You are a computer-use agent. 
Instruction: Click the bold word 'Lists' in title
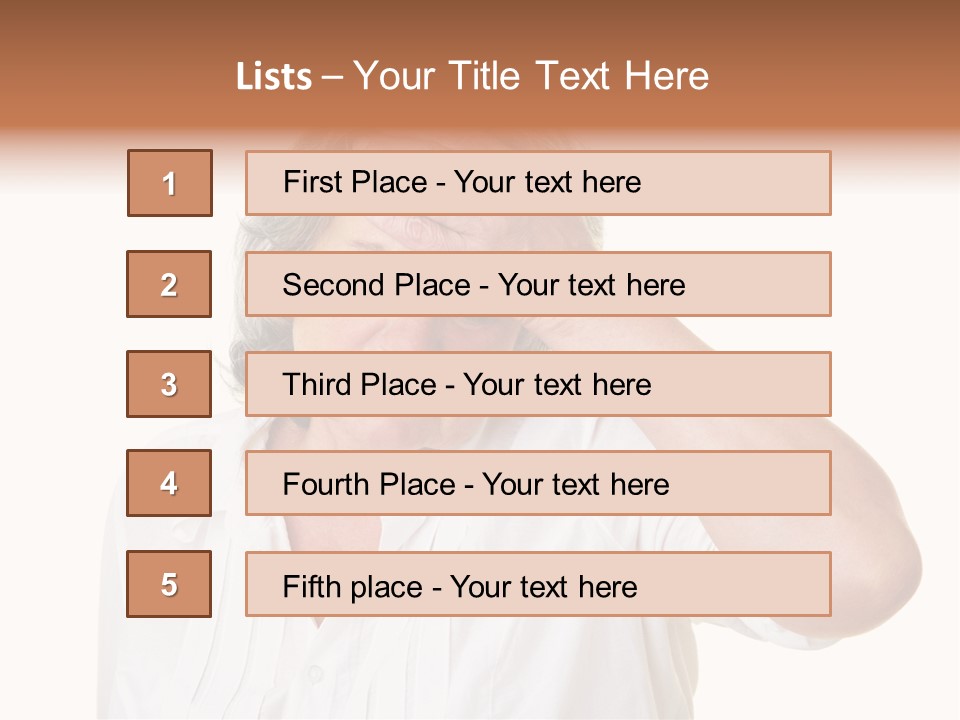point(274,76)
